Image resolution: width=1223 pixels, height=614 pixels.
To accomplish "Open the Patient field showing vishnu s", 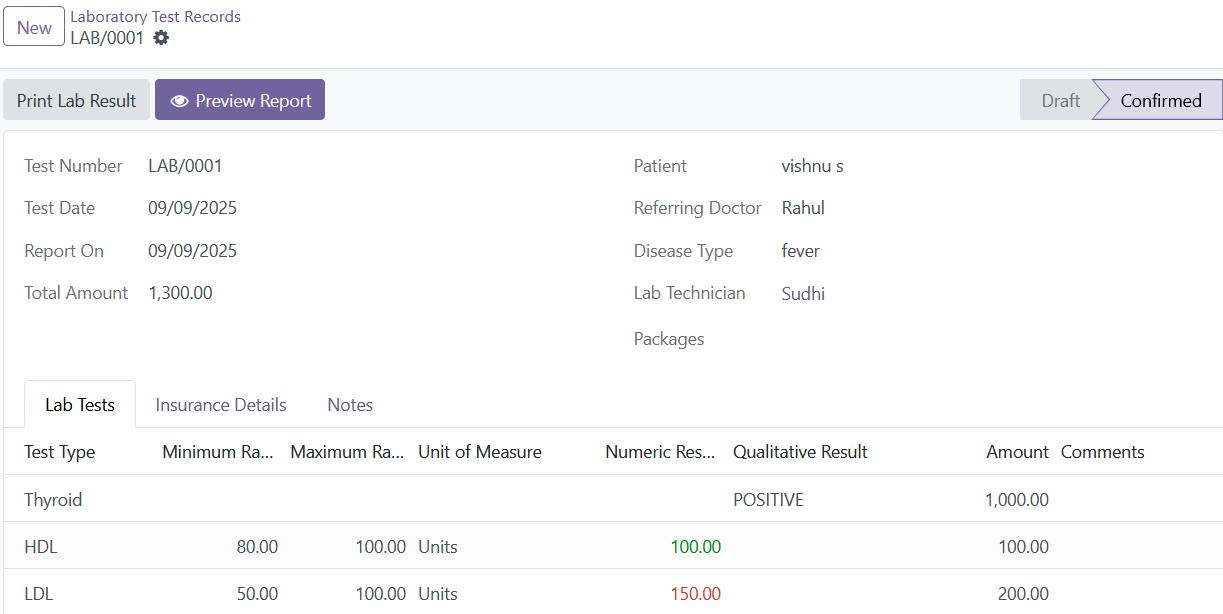I will [x=812, y=166].
